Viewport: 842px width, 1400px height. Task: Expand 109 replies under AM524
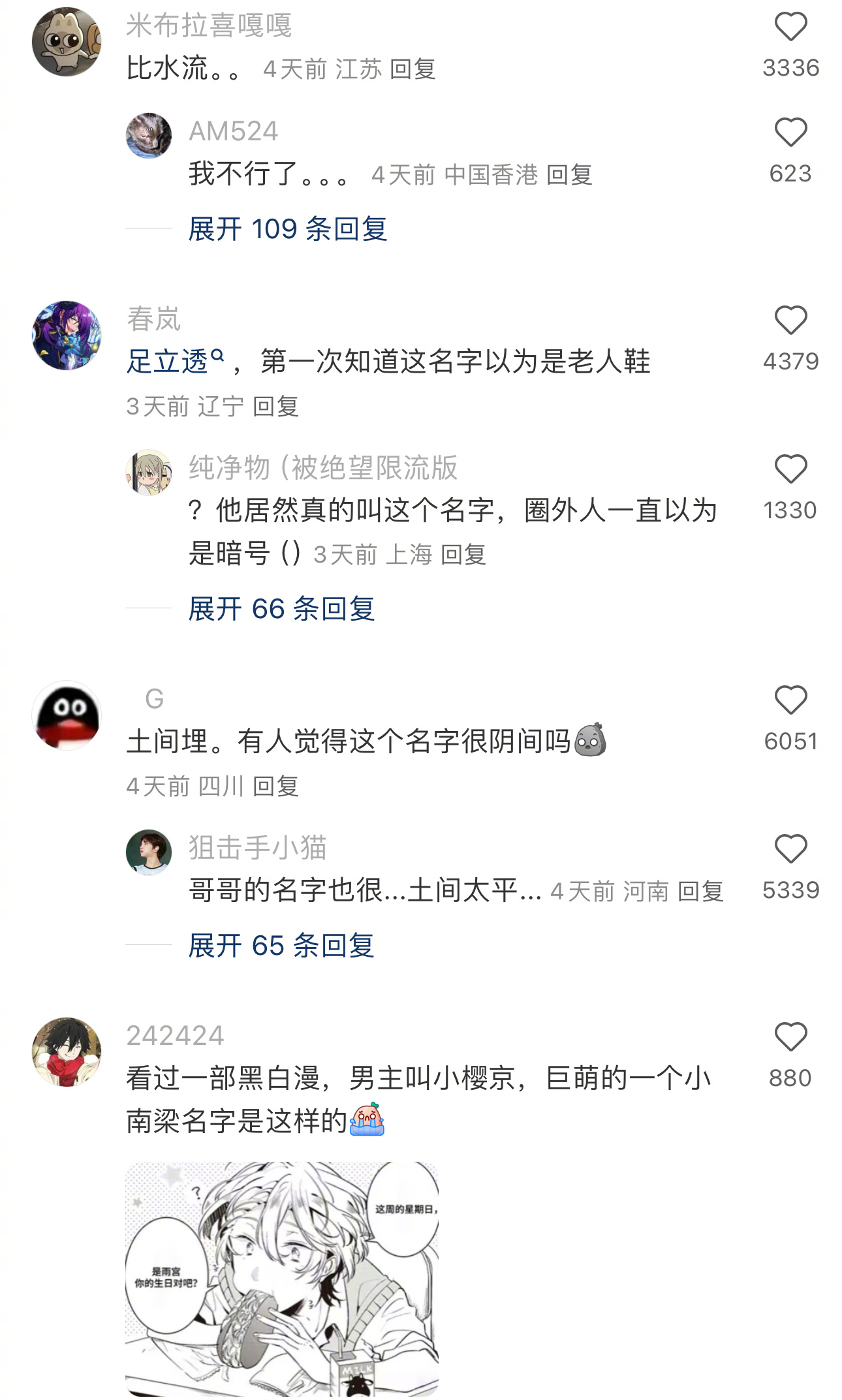point(288,229)
